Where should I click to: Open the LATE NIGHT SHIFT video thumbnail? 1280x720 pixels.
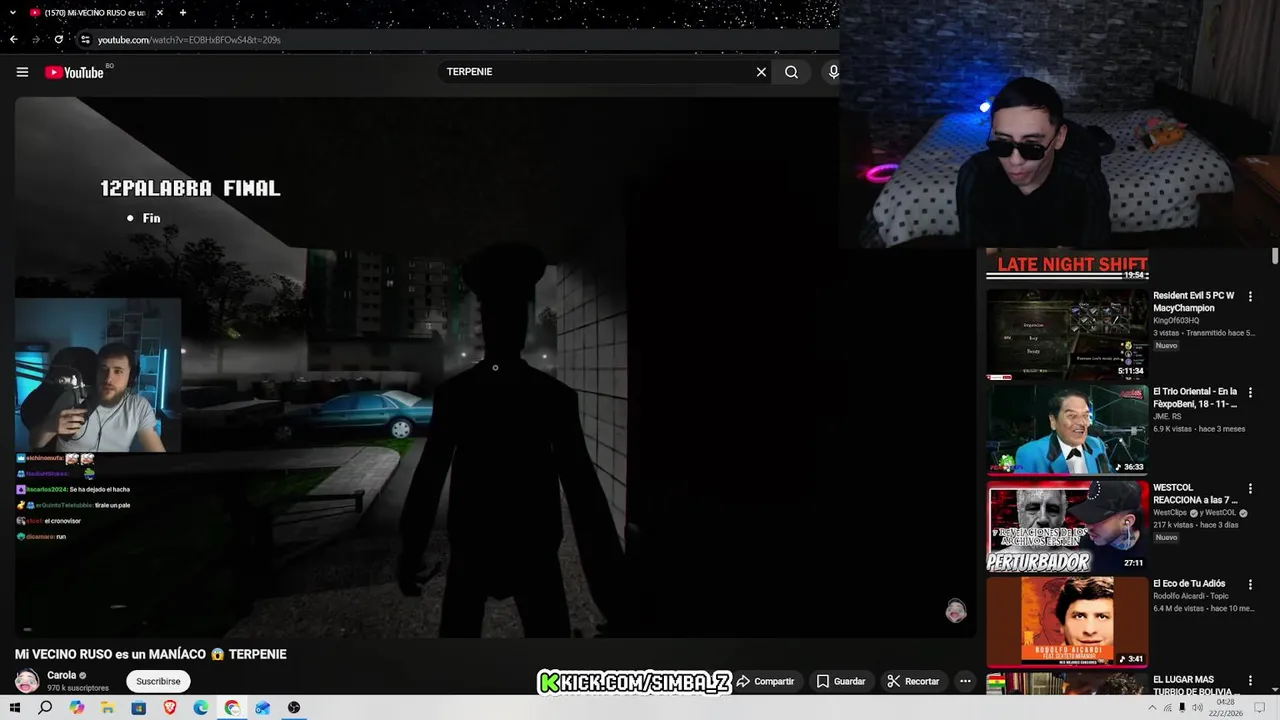point(1067,264)
